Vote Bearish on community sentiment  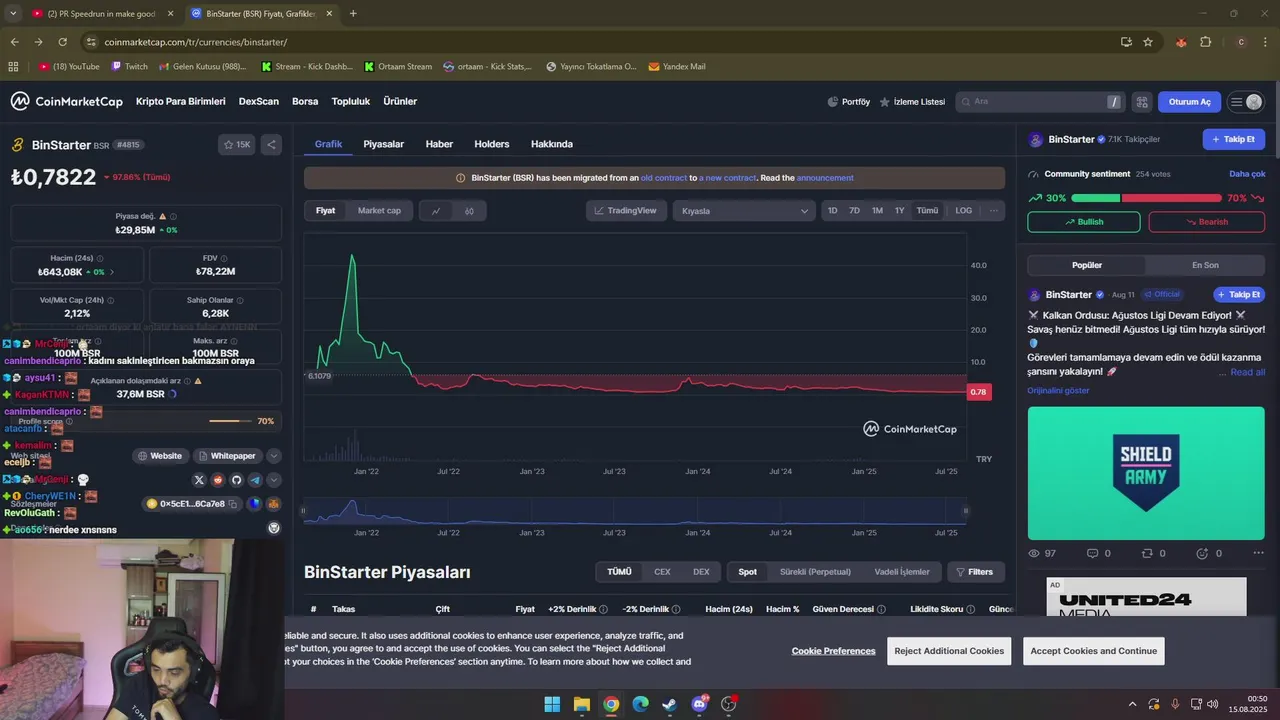pyautogui.click(x=1206, y=222)
